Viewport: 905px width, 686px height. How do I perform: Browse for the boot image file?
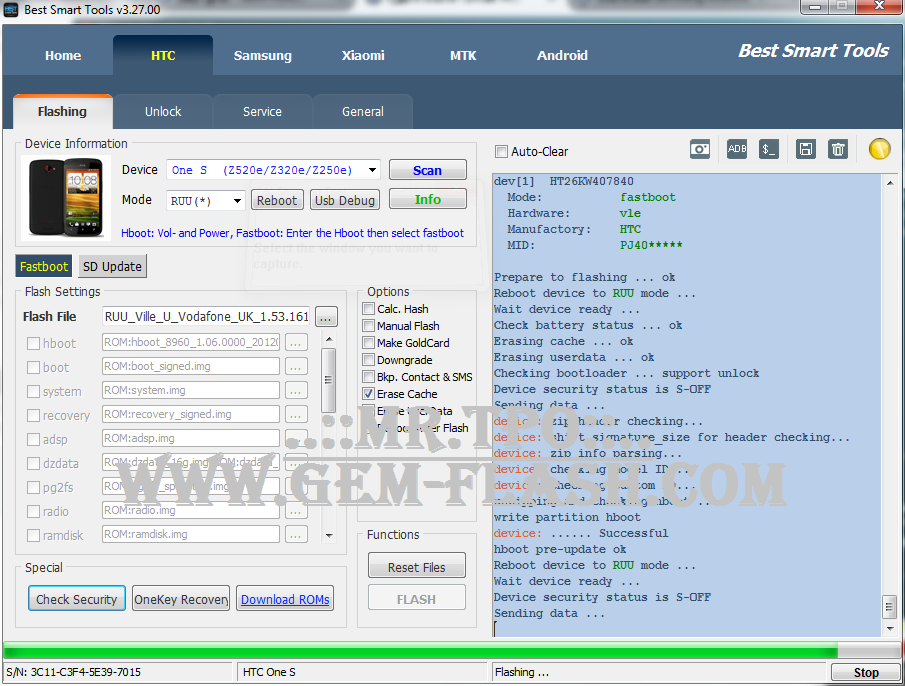click(295, 367)
